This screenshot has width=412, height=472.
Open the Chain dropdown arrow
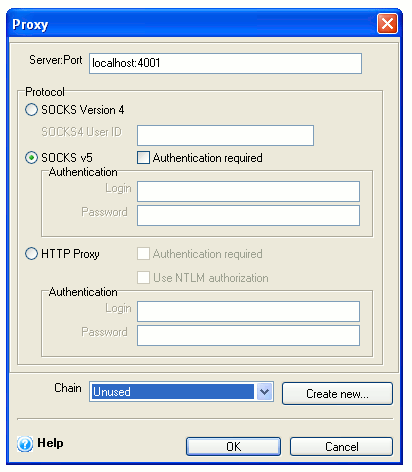tap(265, 392)
